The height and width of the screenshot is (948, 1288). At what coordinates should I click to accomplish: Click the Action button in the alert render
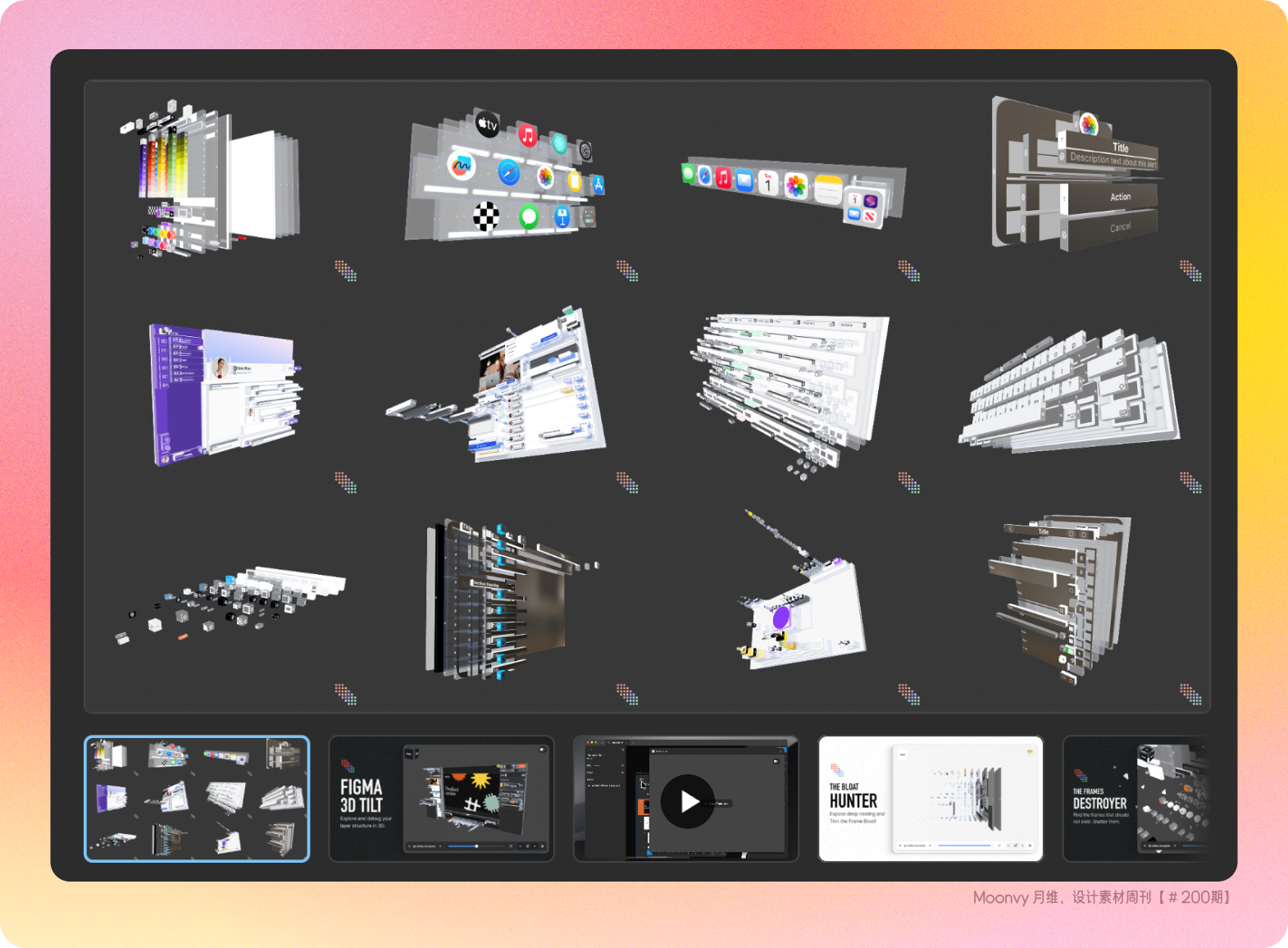click(x=1120, y=197)
